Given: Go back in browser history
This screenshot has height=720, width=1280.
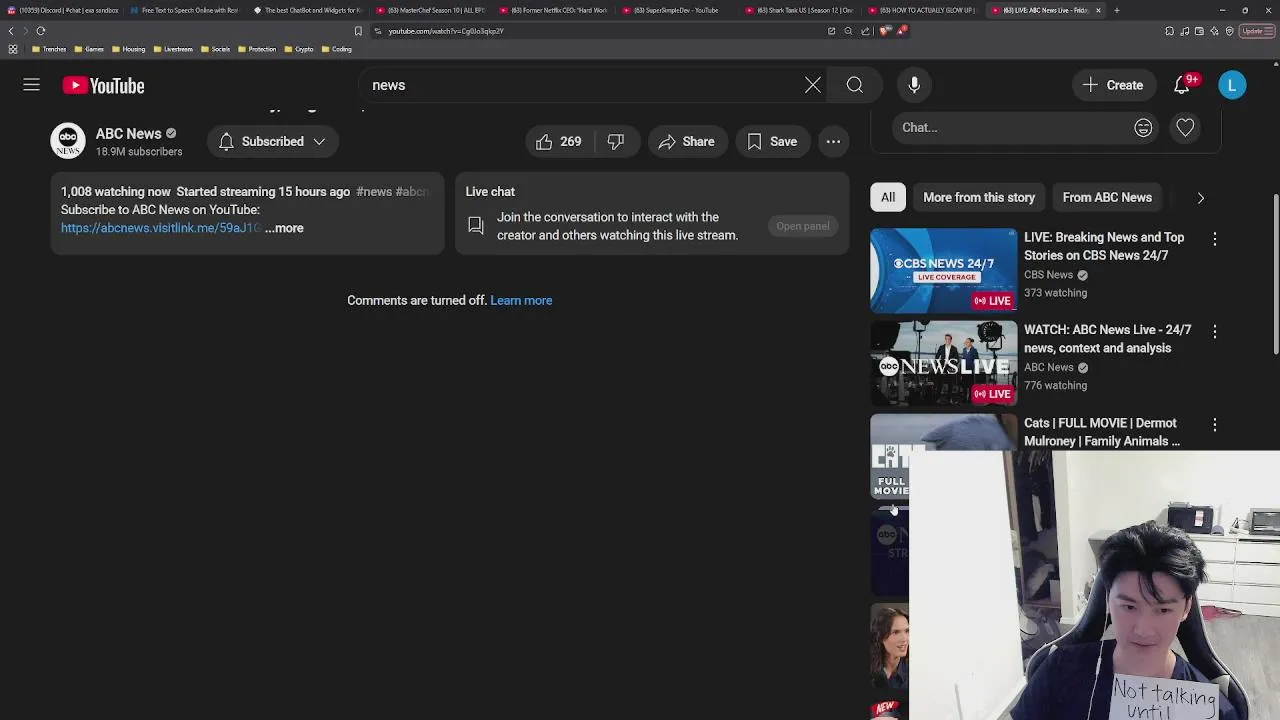Looking at the screenshot, I should (x=11, y=31).
